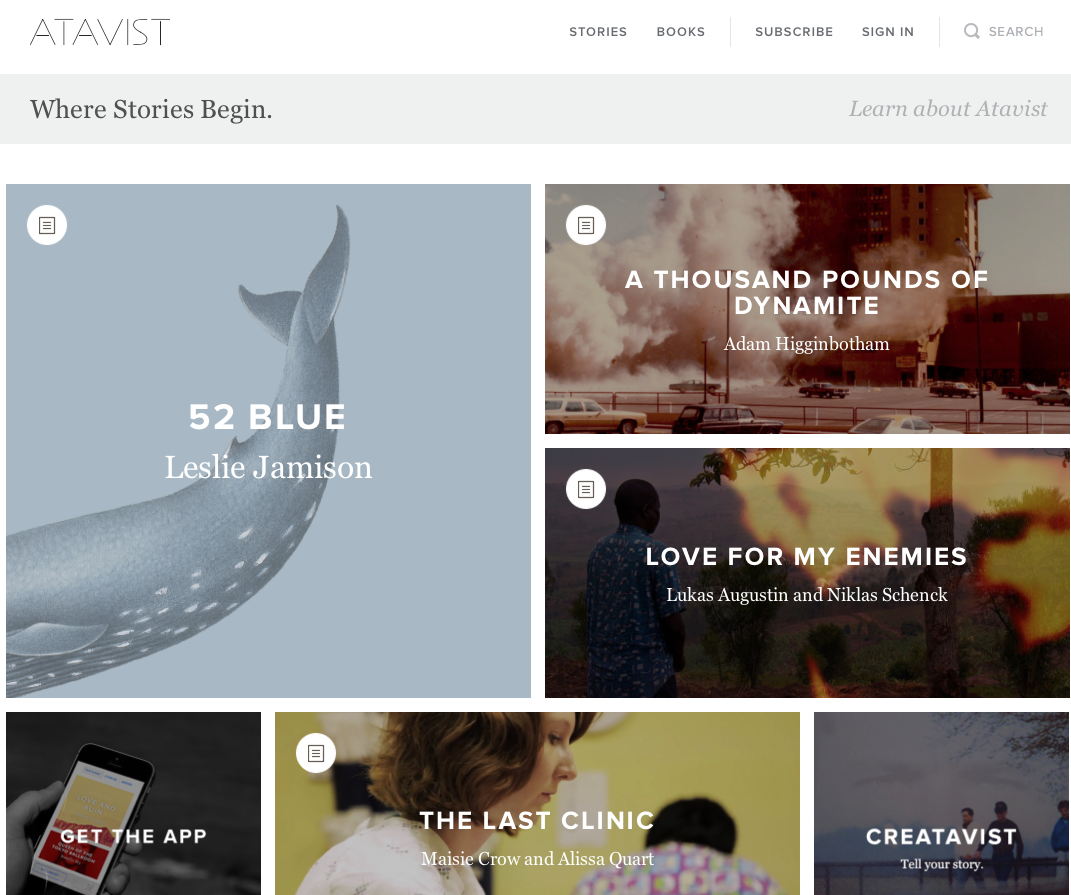Open The Last Clinic story tile
The height and width of the screenshot is (895, 1071).
[x=537, y=803]
